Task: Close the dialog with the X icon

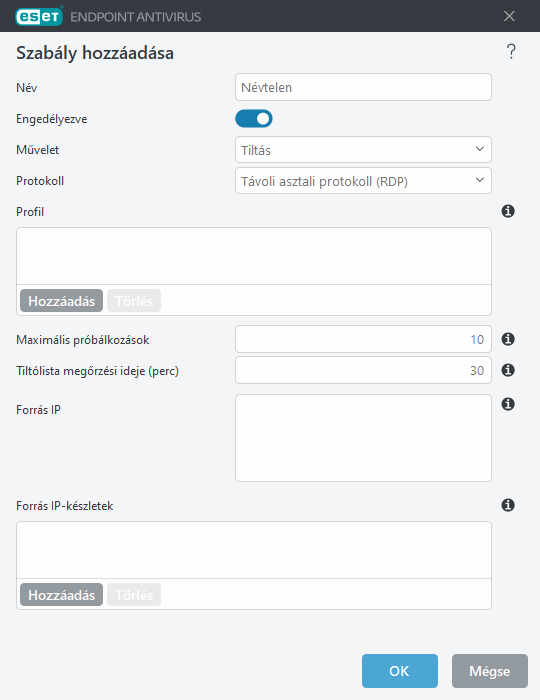Action: point(509,17)
